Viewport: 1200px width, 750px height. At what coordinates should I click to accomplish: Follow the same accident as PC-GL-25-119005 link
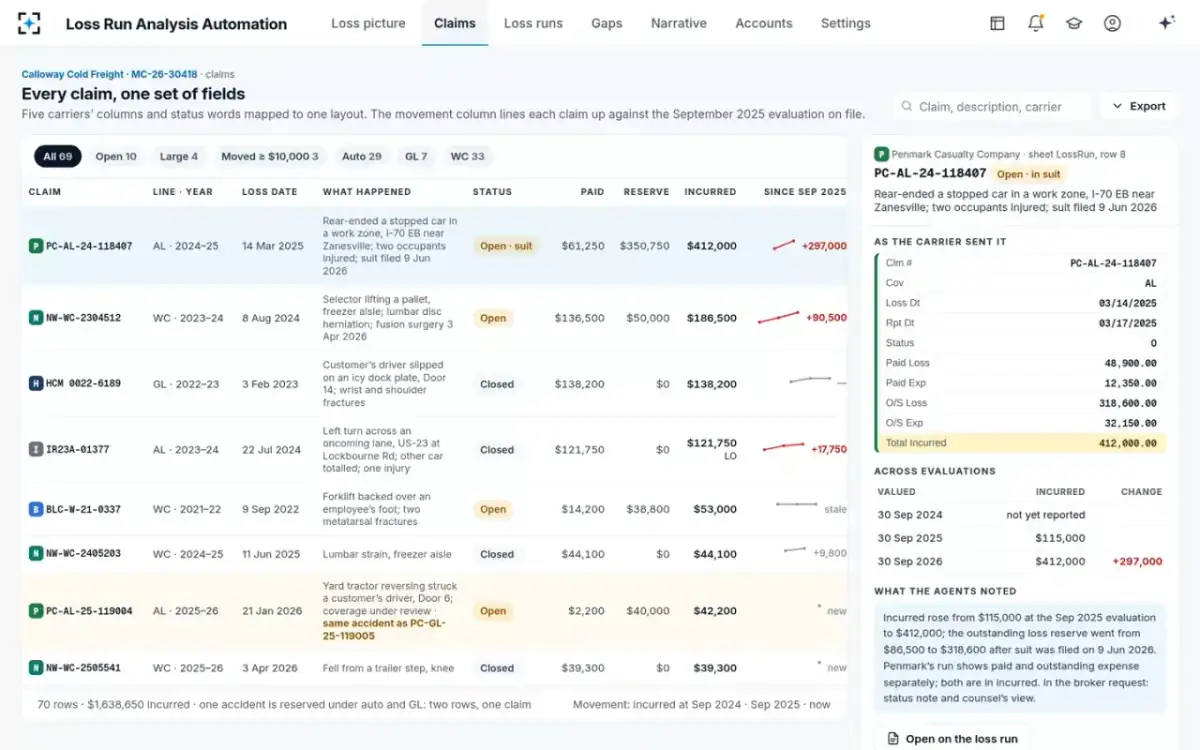pos(383,629)
